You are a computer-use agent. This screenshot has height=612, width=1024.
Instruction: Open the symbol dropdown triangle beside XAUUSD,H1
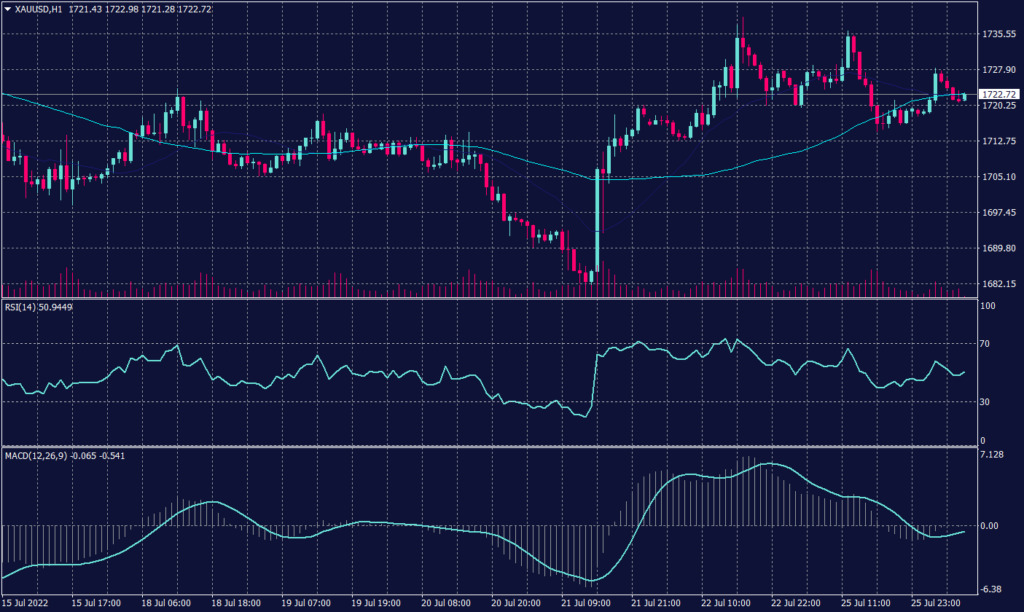(x=10, y=9)
